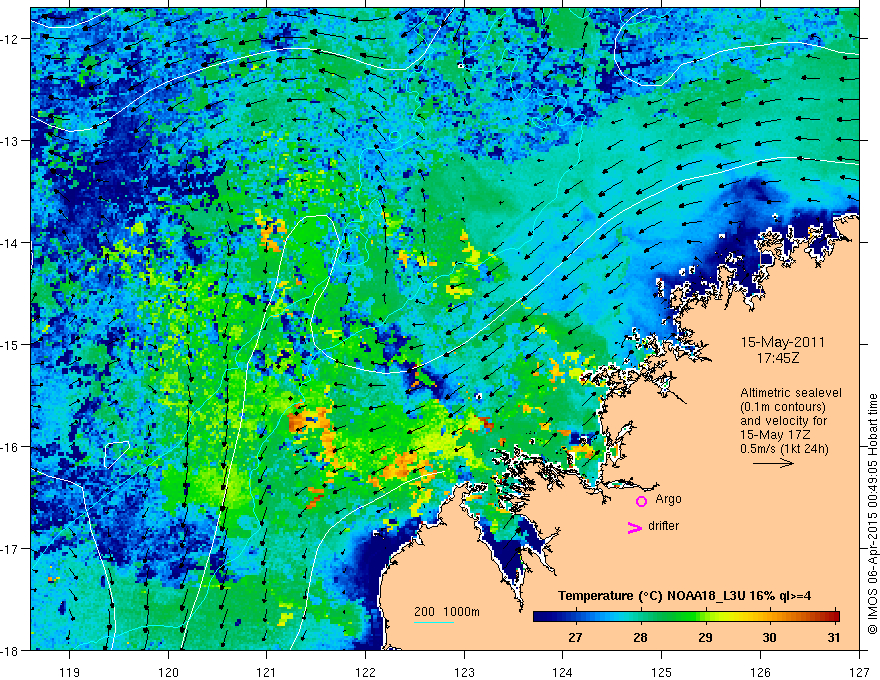This screenshot has width=880, height=680.
Task: Click the -18 latitude axis label
Action: click(11, 650)
